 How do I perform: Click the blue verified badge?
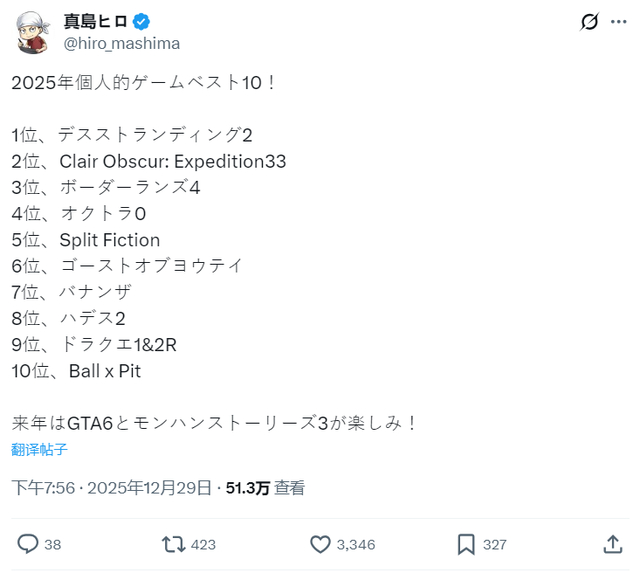tap(143, 22)
